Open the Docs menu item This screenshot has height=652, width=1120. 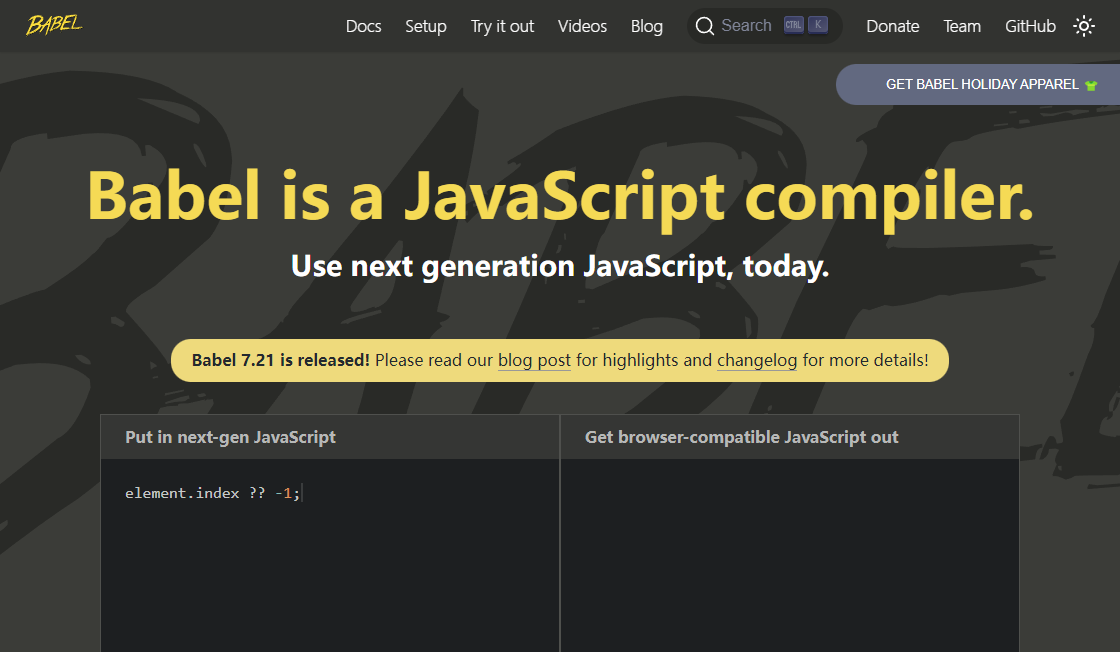(x=363, y=26)
